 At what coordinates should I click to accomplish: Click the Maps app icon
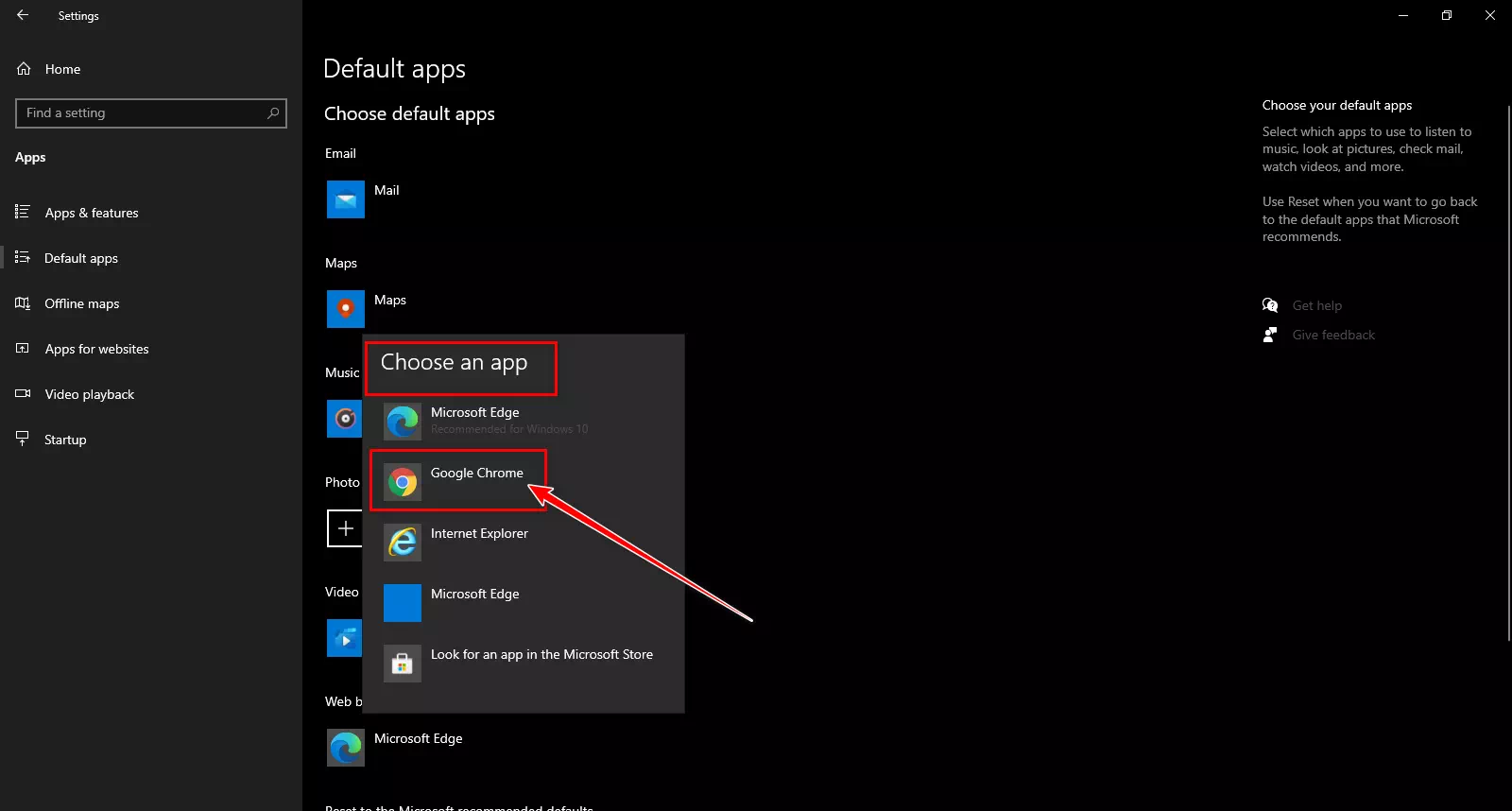click(x=346, y=309)
